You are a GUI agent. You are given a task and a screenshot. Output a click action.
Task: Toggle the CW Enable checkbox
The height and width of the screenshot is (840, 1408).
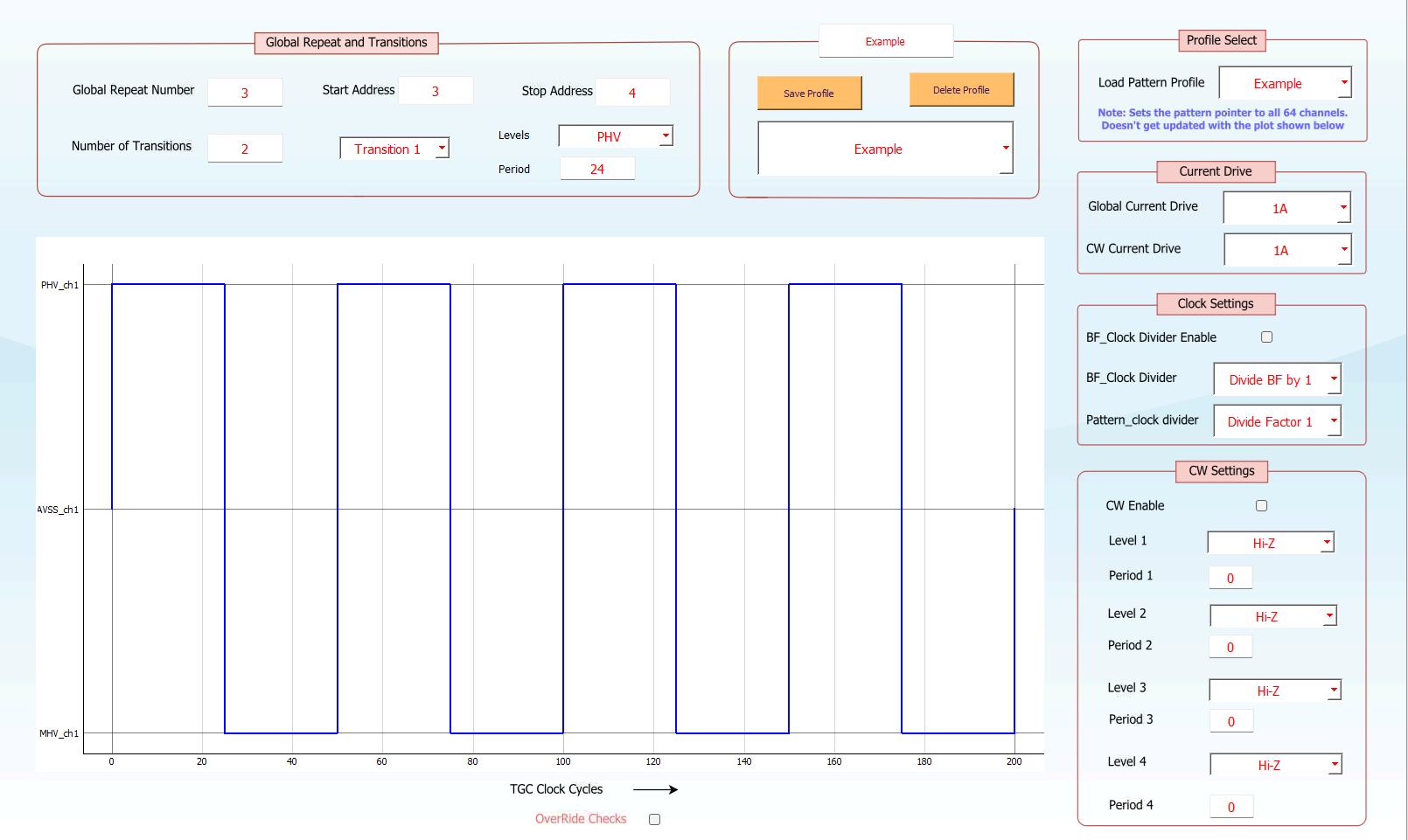tap(1261, 505)
